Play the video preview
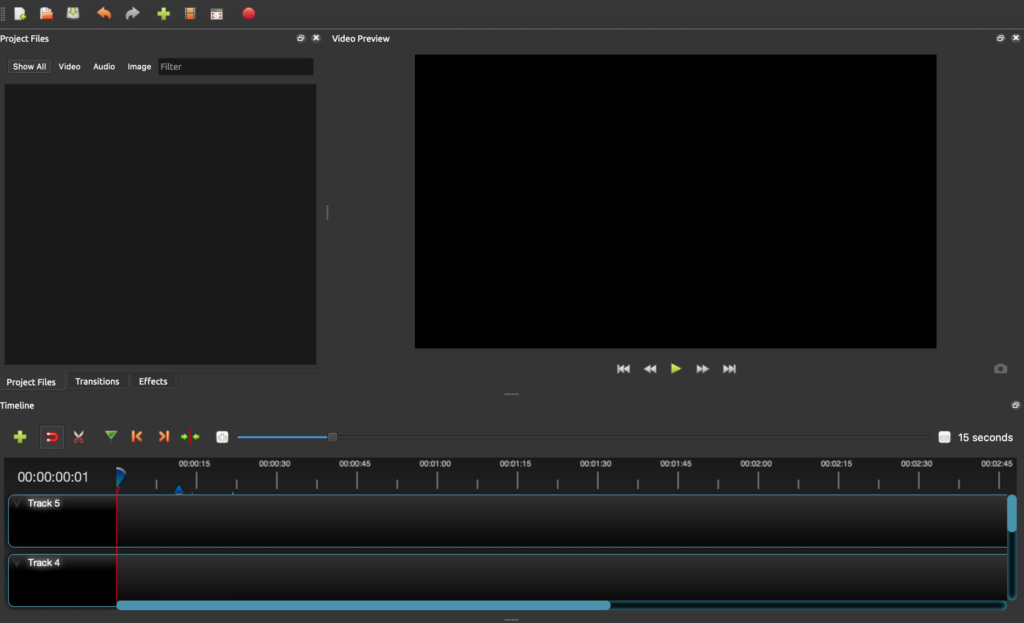The width and height of the screenshot is (1024, 623). (x=676, y=368)
